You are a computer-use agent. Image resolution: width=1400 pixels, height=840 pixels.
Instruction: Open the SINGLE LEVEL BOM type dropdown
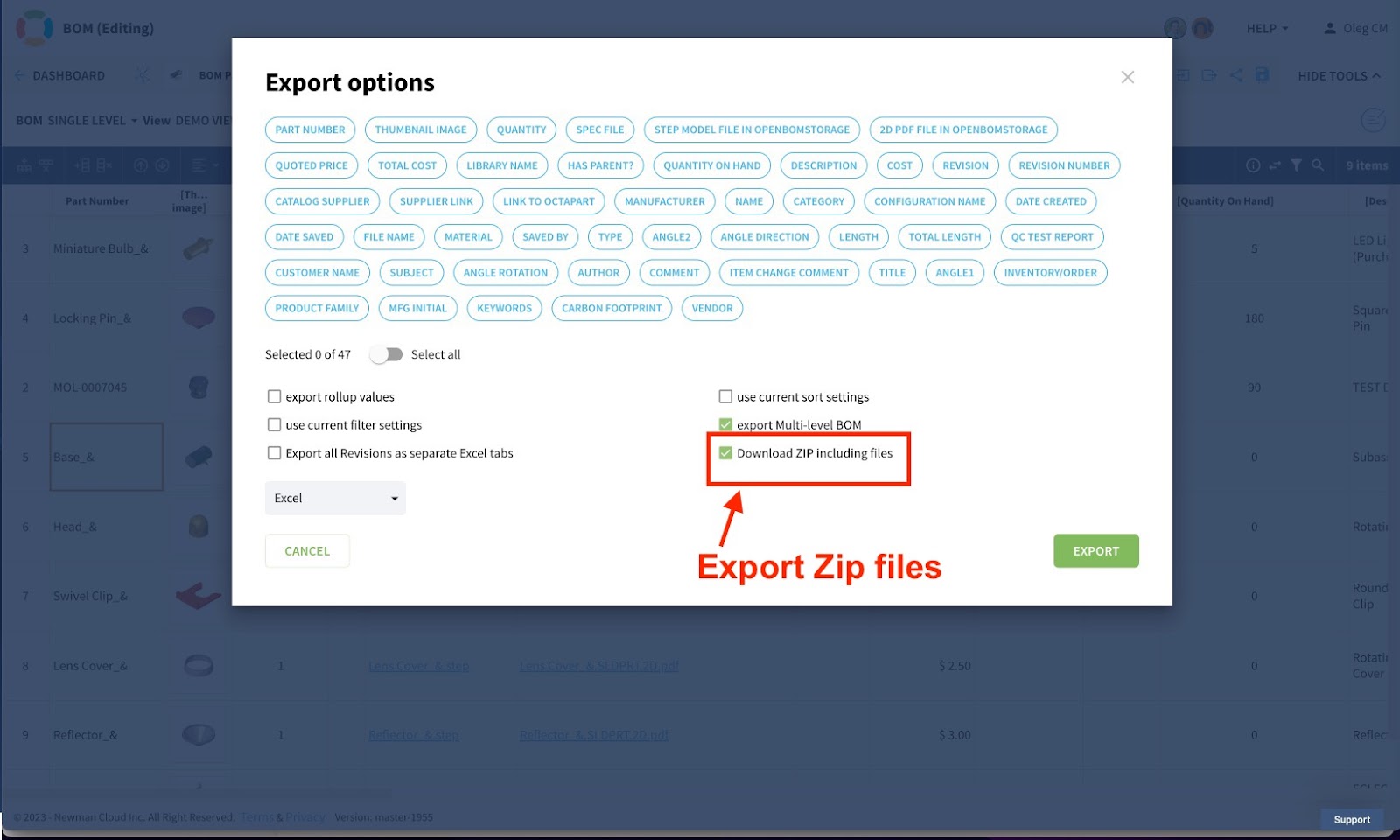92,120
